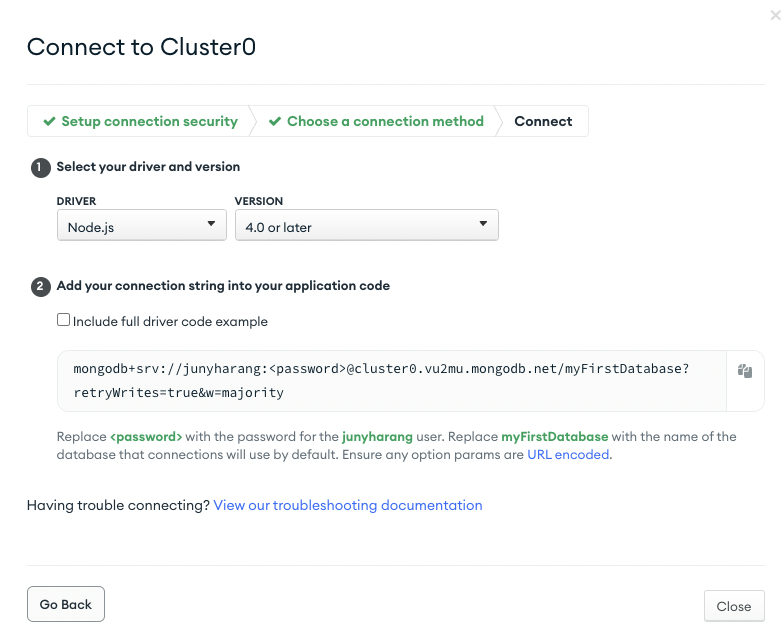Screen dimensions: 784x644
Task: View our troubleshooting documentation link
Action: click(x=348, y=506)
